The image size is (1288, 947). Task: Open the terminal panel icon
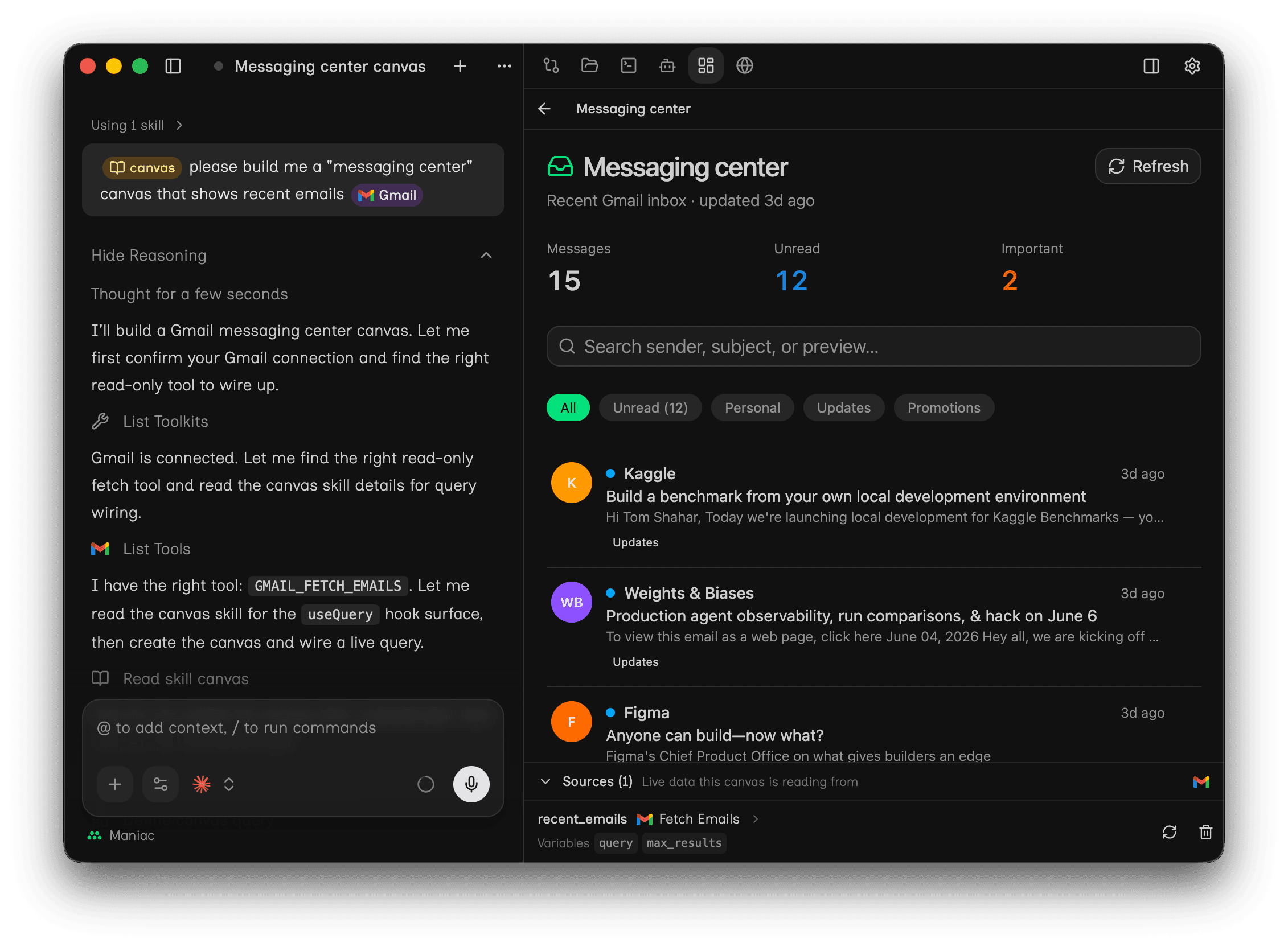pos(629,66)
